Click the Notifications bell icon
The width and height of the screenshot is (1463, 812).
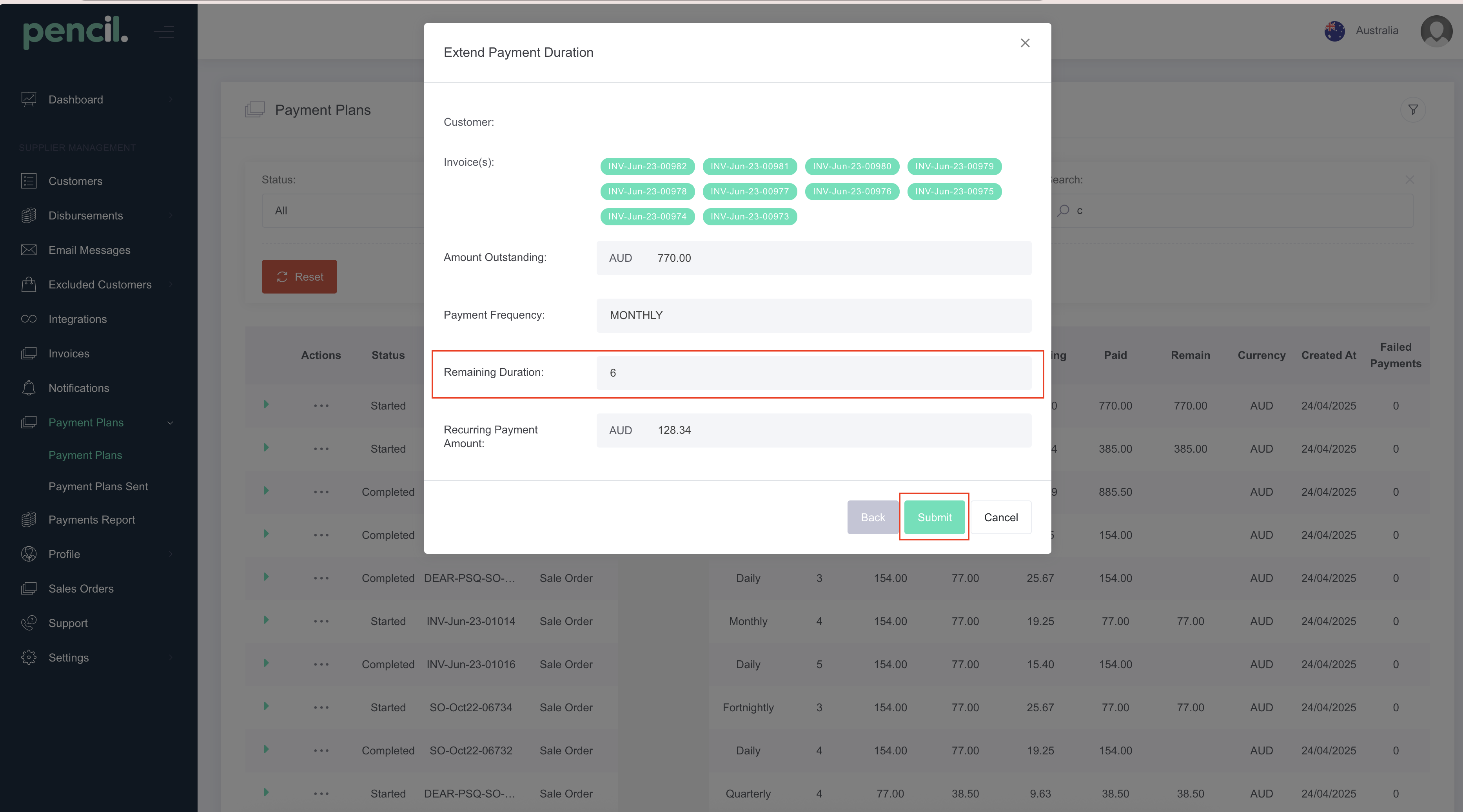(x=28, y=388)
